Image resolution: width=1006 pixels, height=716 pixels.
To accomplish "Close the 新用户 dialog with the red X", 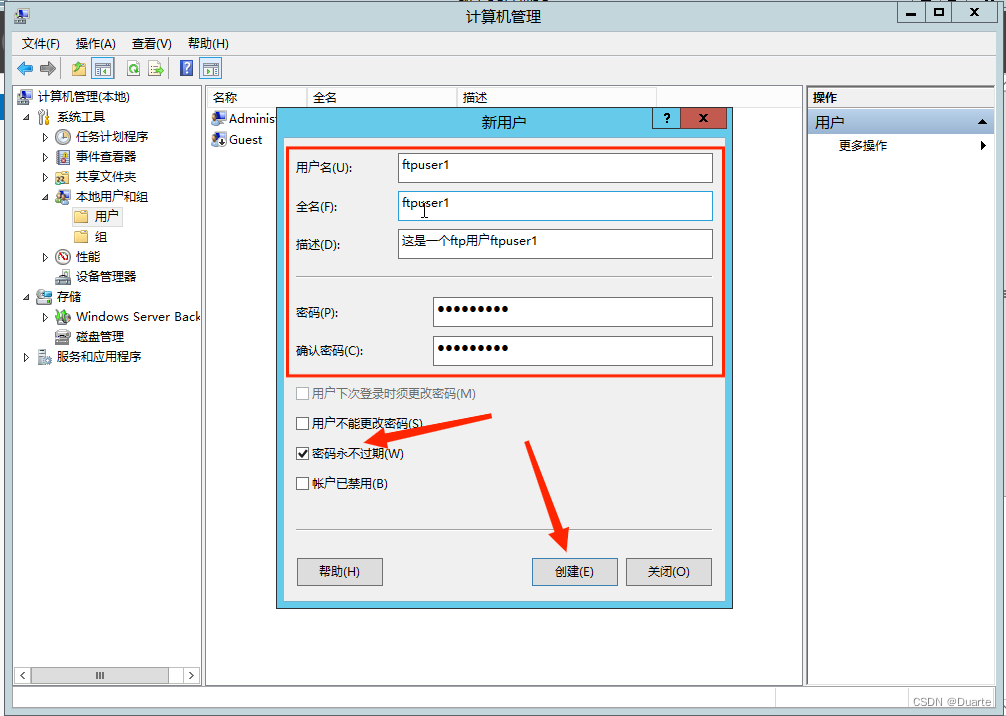I will tap(703, 118).
